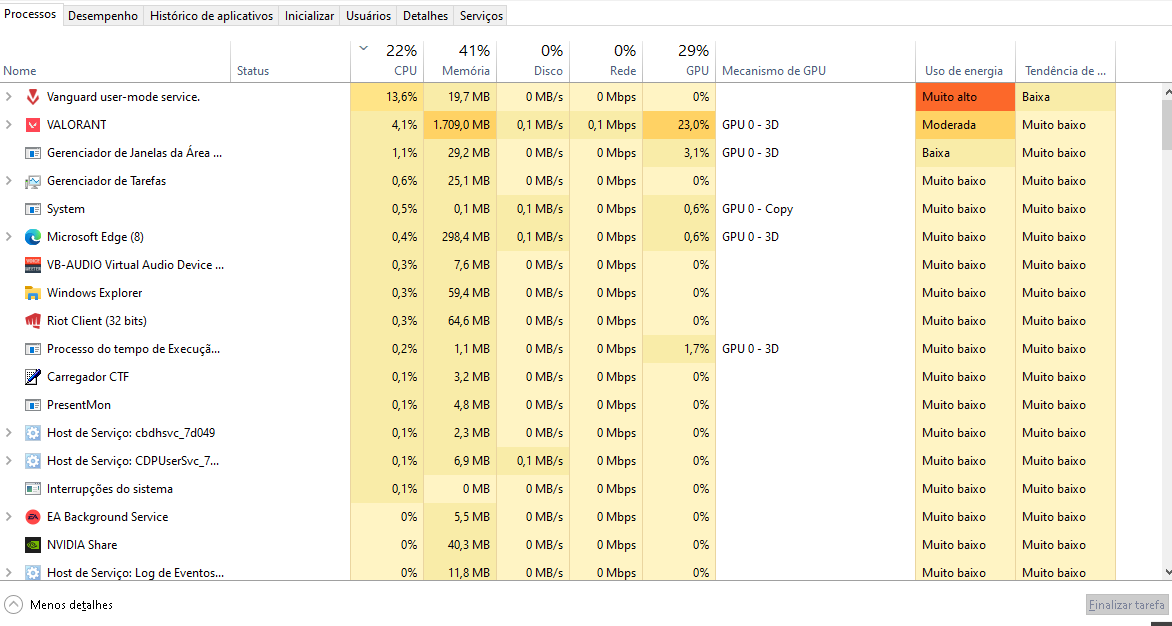Sort by the Memória column header
The width and height of the screenshot is (1172, 626).
point(460,61)
